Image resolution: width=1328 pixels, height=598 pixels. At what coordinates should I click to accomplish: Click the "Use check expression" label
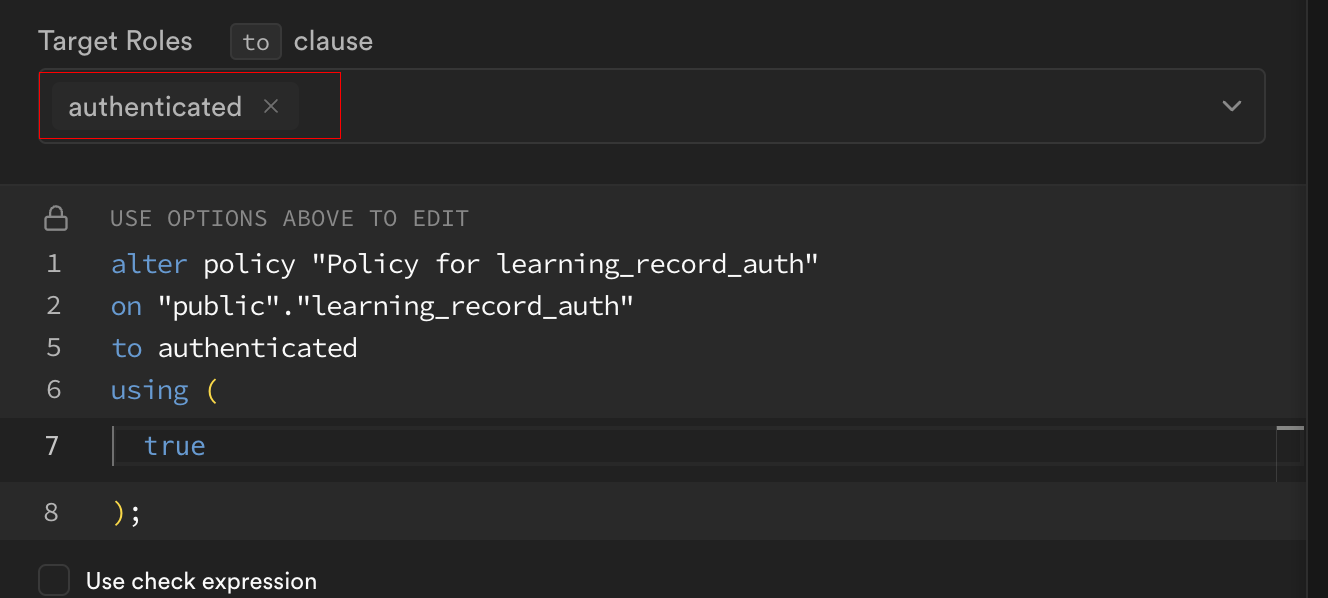click(201, 581)
